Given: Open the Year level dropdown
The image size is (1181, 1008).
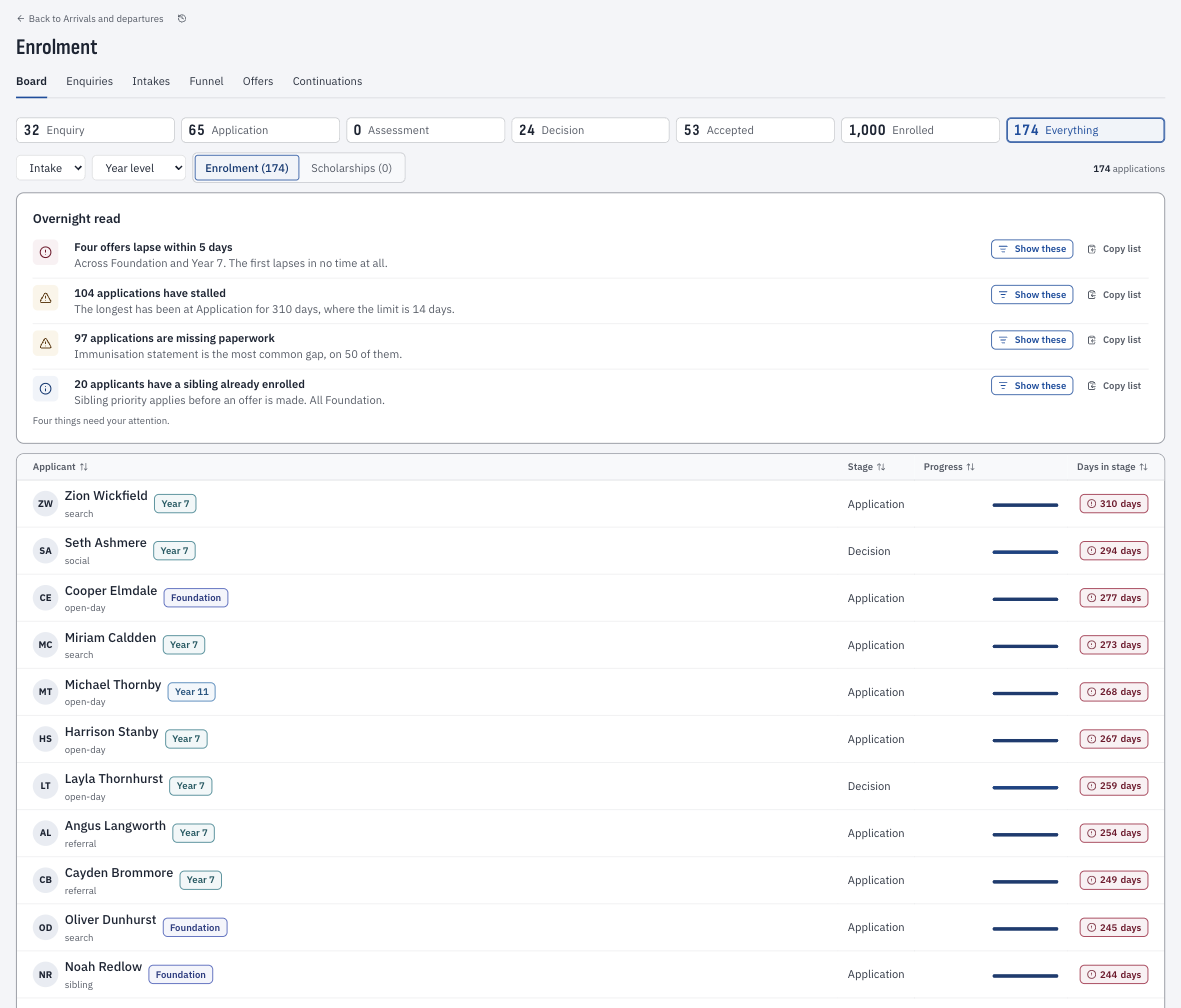Looking at the screenshot, I should click(x=139, y=168).
